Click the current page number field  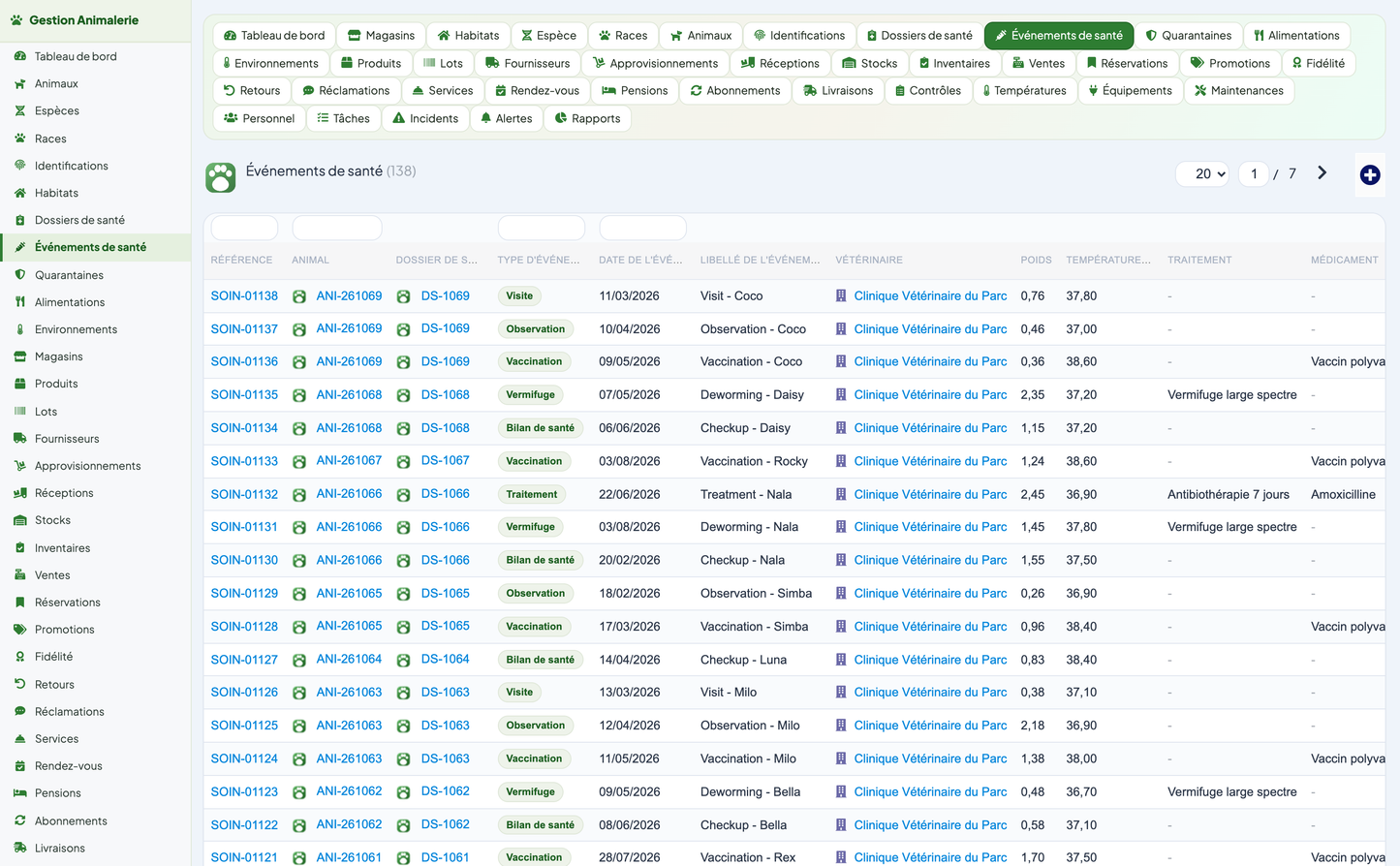coord(1254,174)
